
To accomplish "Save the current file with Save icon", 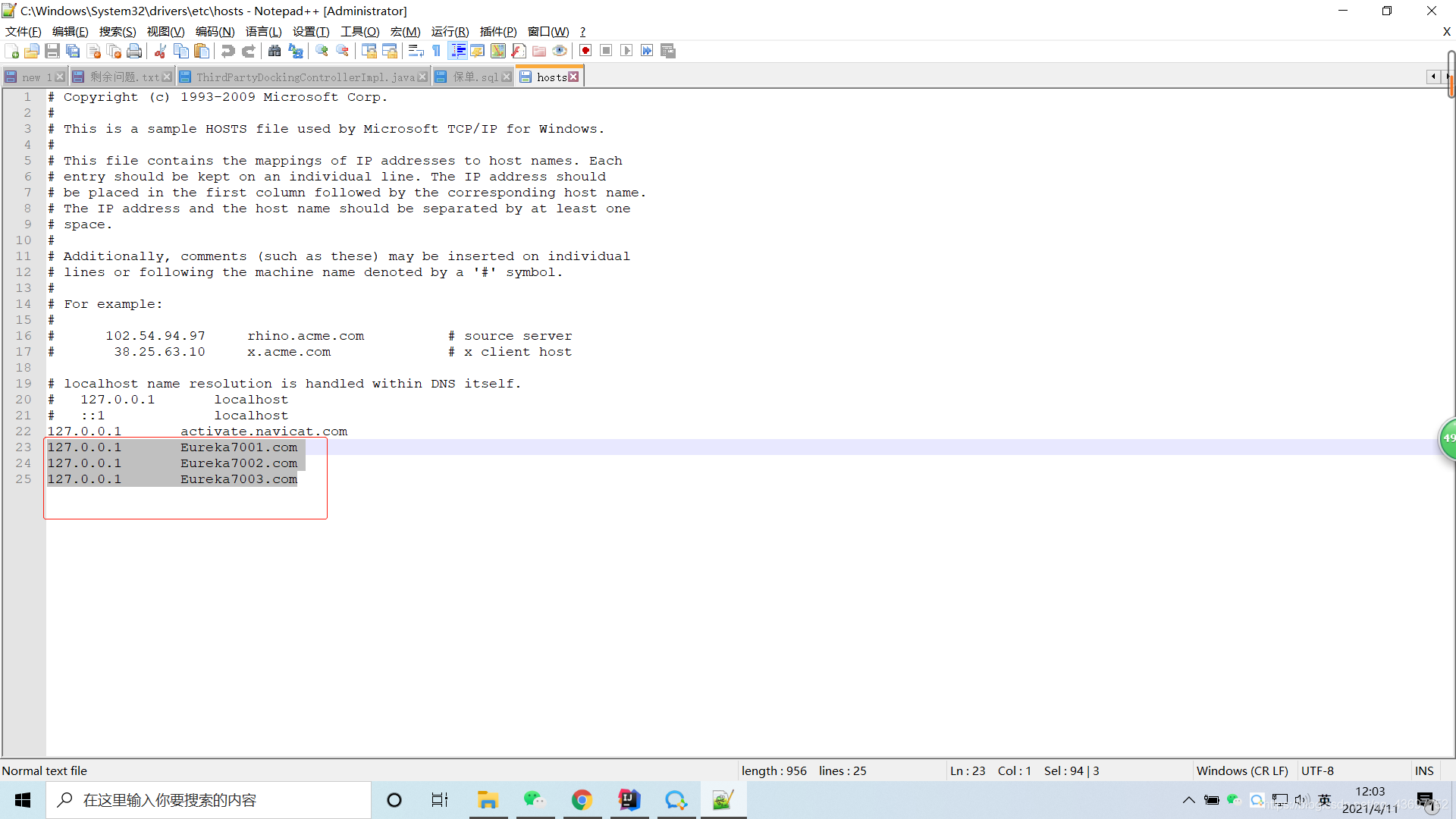I will tap(52, 51).
